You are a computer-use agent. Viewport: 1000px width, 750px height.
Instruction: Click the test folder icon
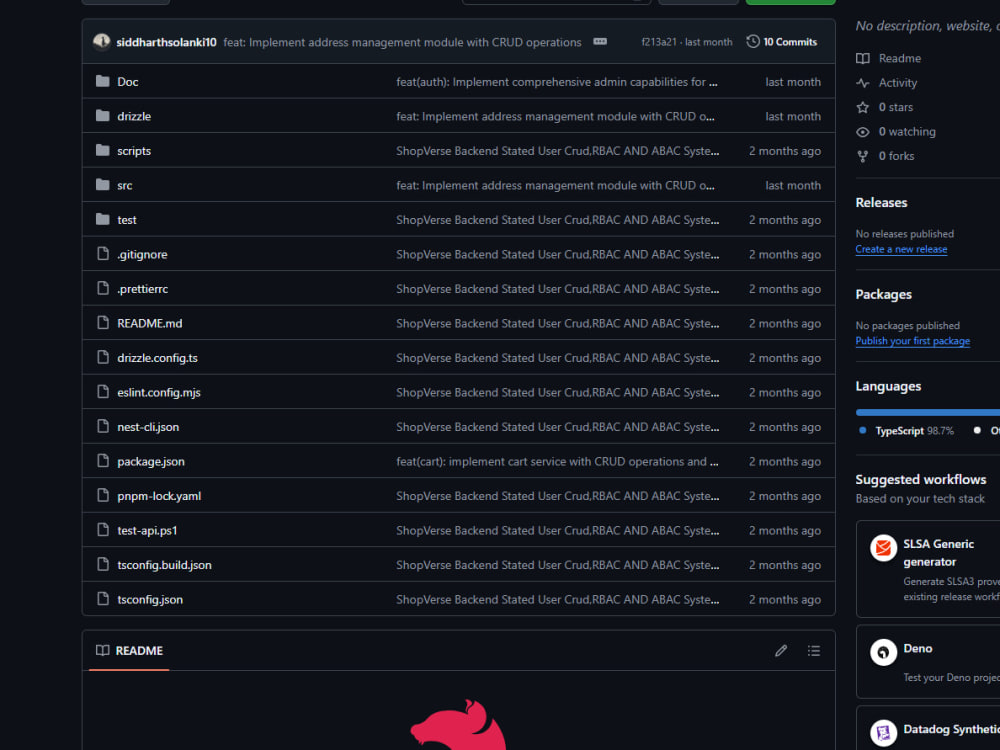[103, 219]
